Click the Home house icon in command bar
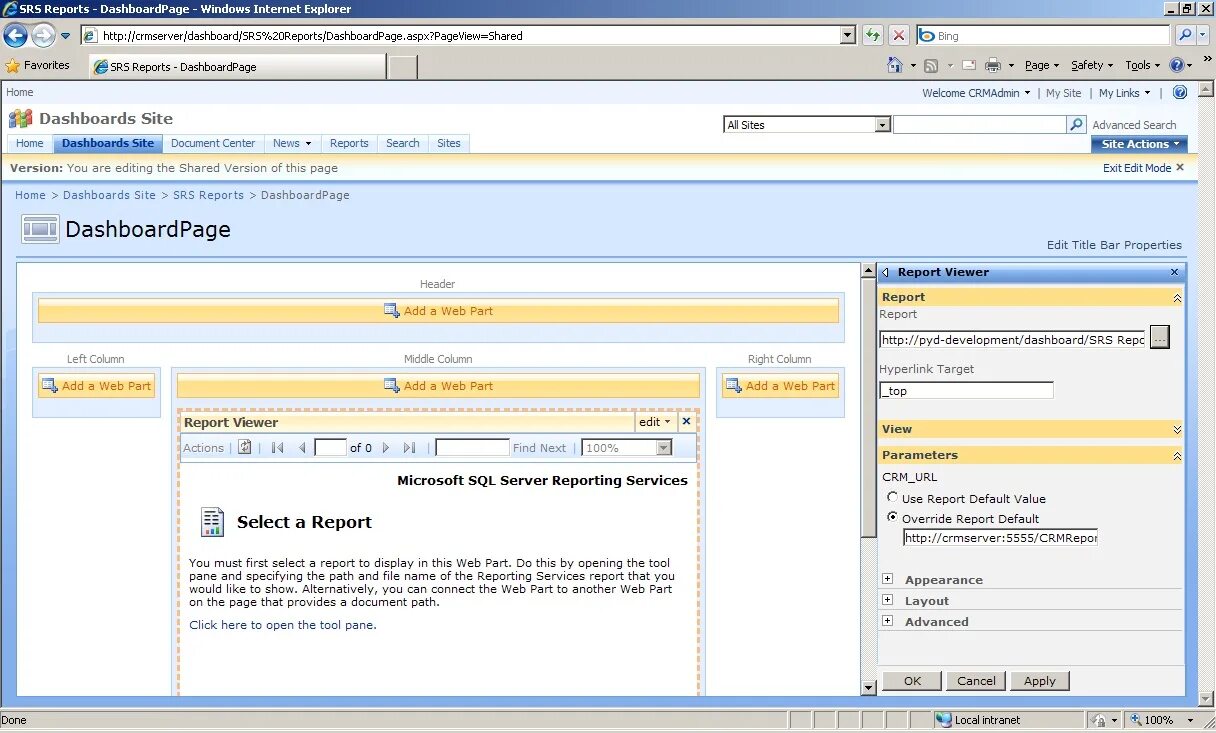Screen dimensions: 1216x733 (895, 65)
